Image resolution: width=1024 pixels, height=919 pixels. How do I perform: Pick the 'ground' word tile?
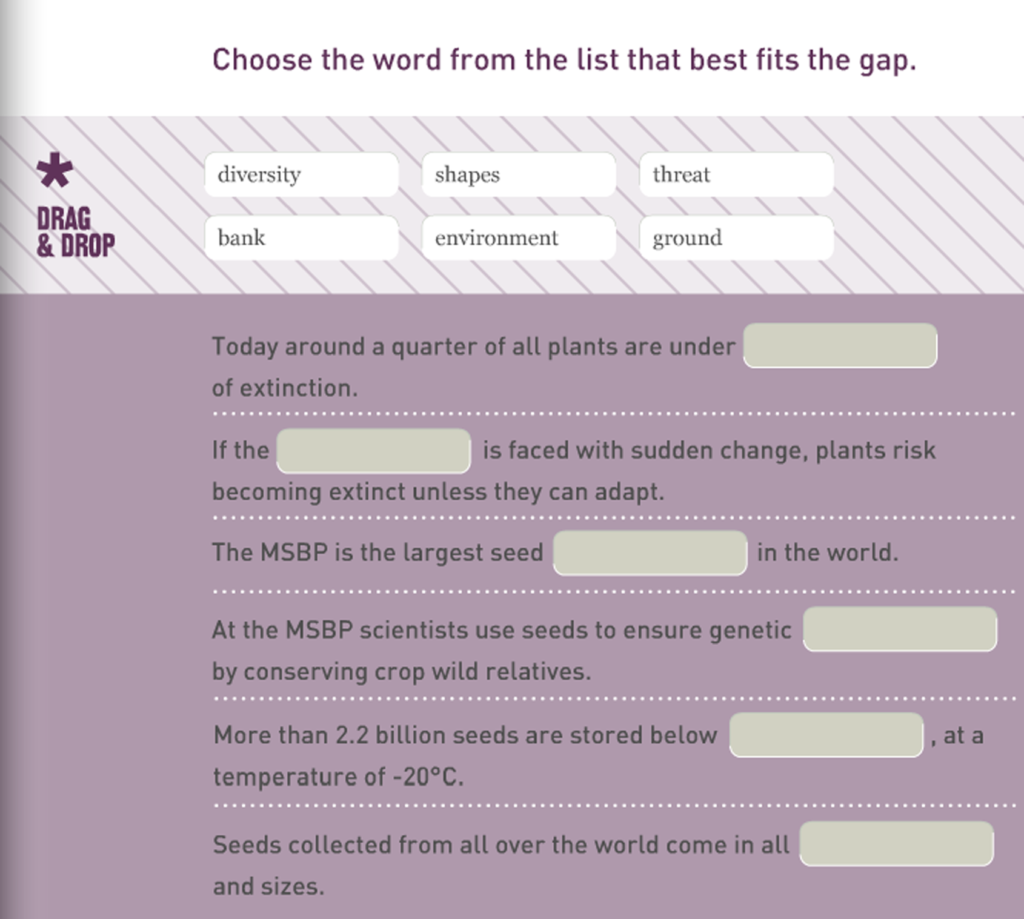pyautogui.click(x=735, y=238)
